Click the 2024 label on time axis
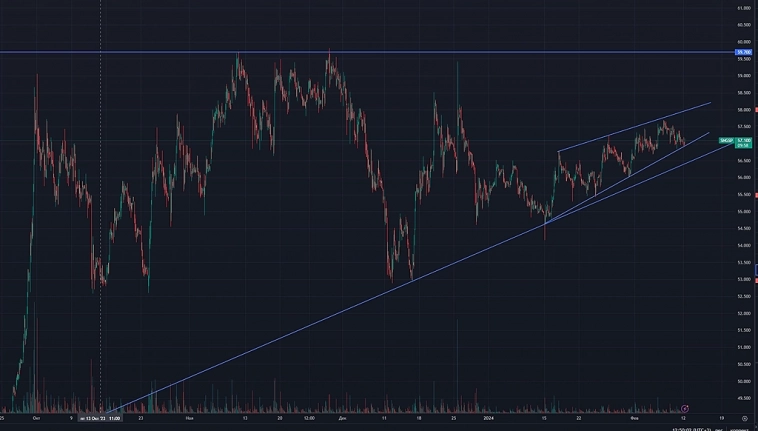 488,418
